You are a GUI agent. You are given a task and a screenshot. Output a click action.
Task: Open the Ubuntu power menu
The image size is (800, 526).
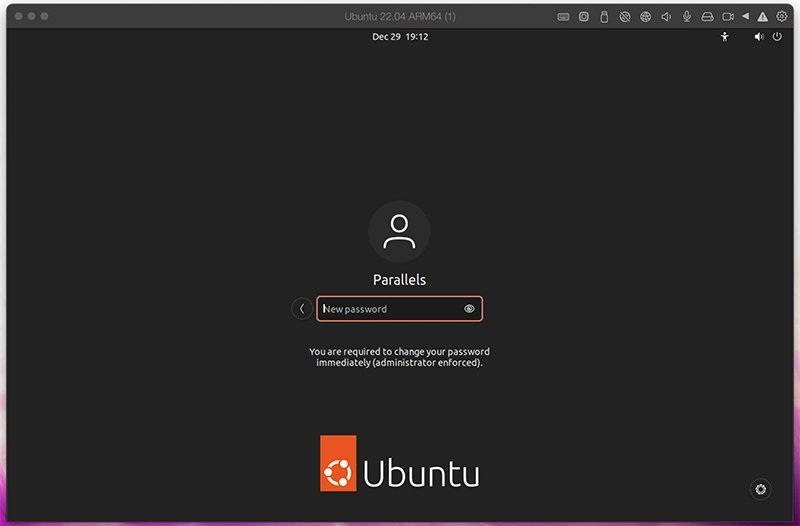pos(777,37)
